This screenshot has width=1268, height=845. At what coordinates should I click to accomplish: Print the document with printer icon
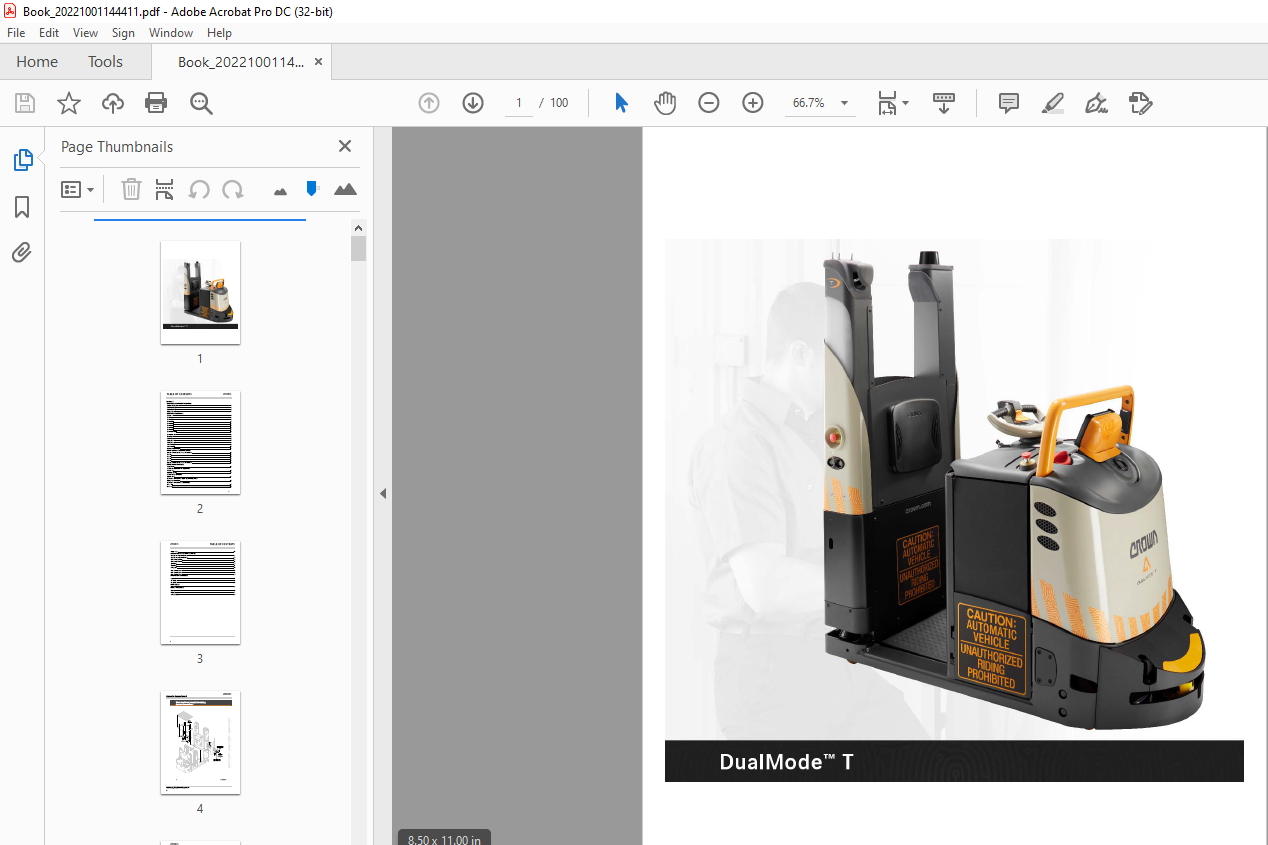tap(156, 103)
